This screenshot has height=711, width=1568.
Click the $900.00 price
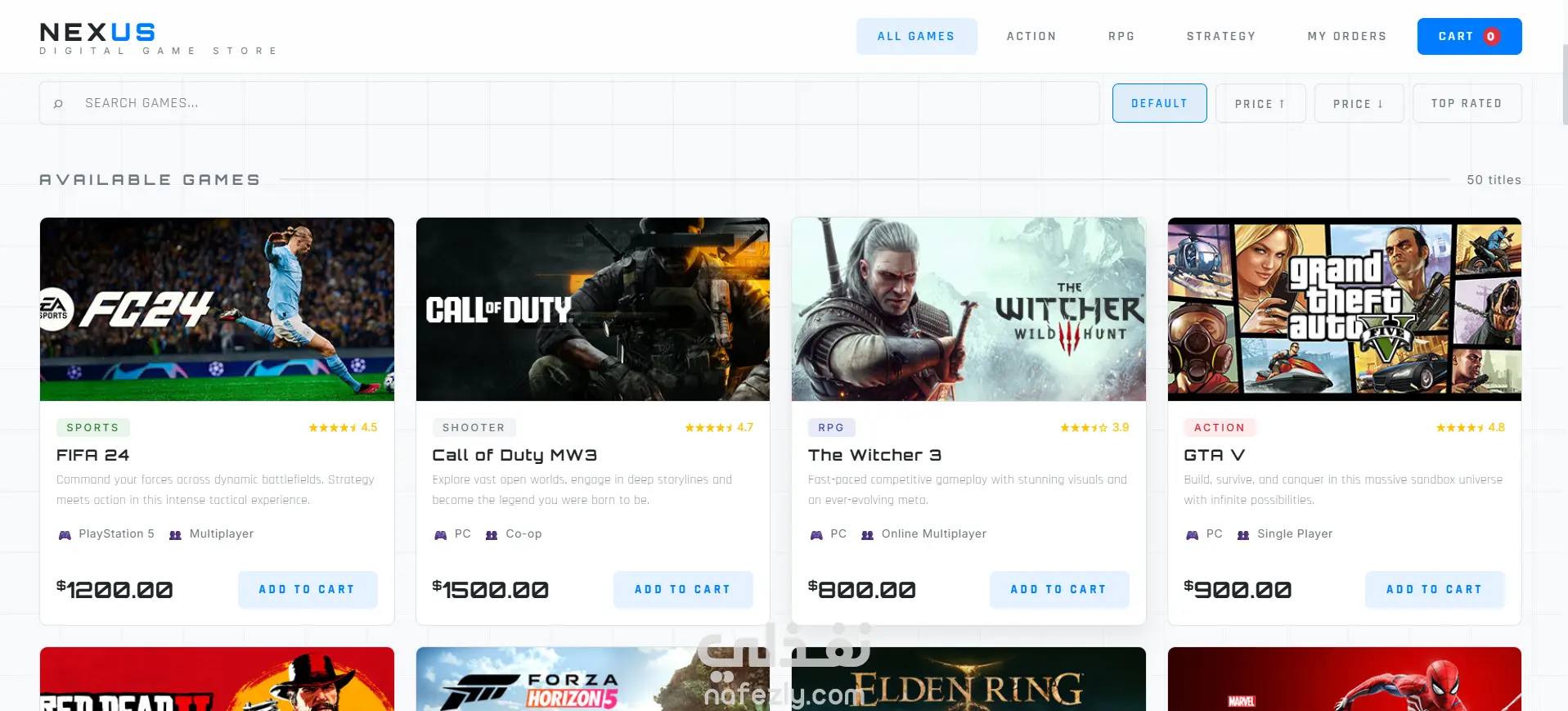click(x=1238, y=589)
